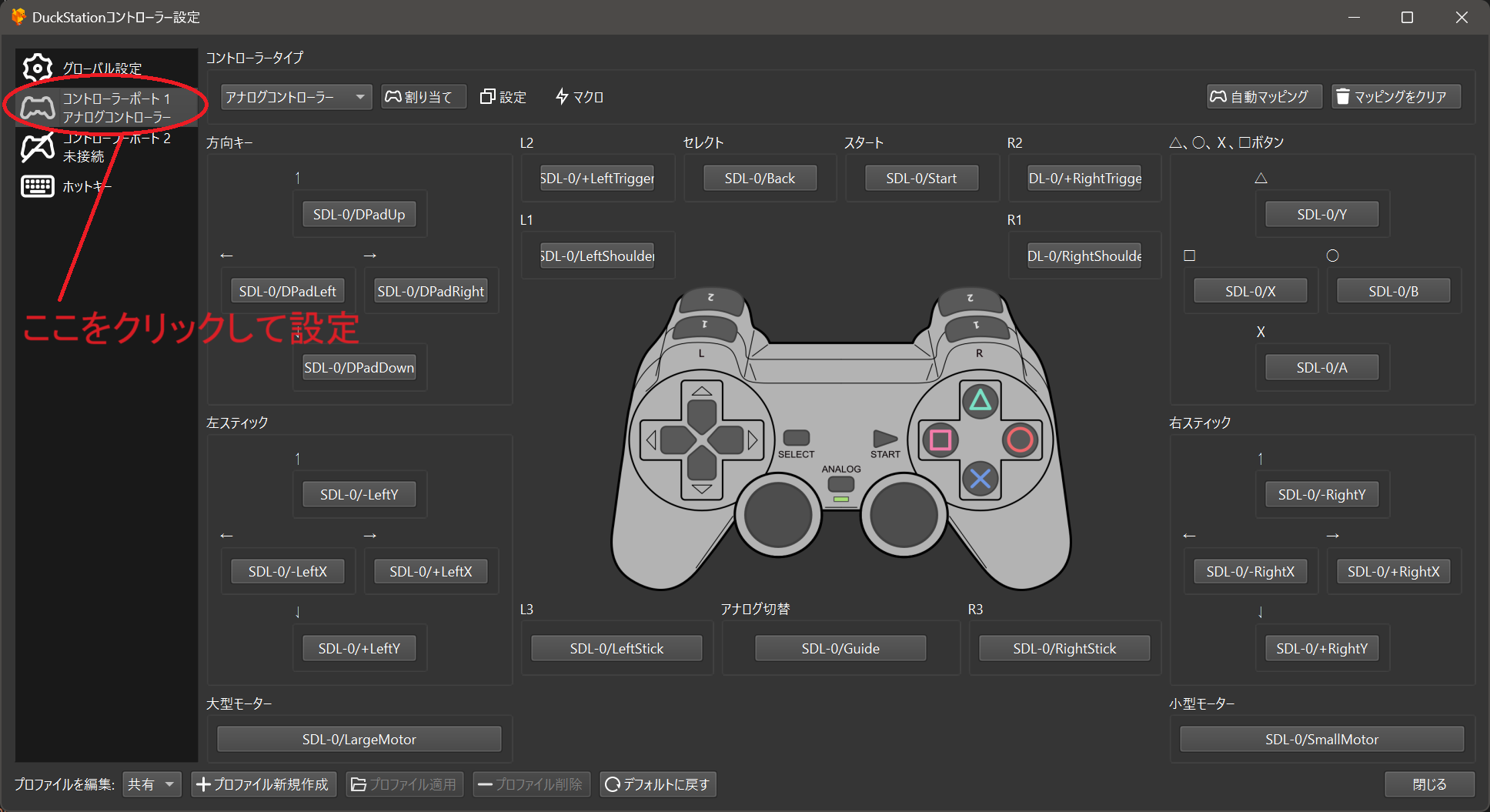
Task: Open the 設定 tab
Action: [x=503, y=97]
